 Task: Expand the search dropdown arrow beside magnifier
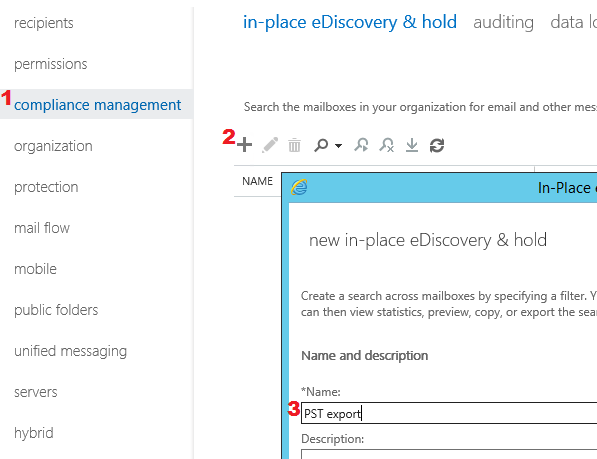click(x=338, y=145)
